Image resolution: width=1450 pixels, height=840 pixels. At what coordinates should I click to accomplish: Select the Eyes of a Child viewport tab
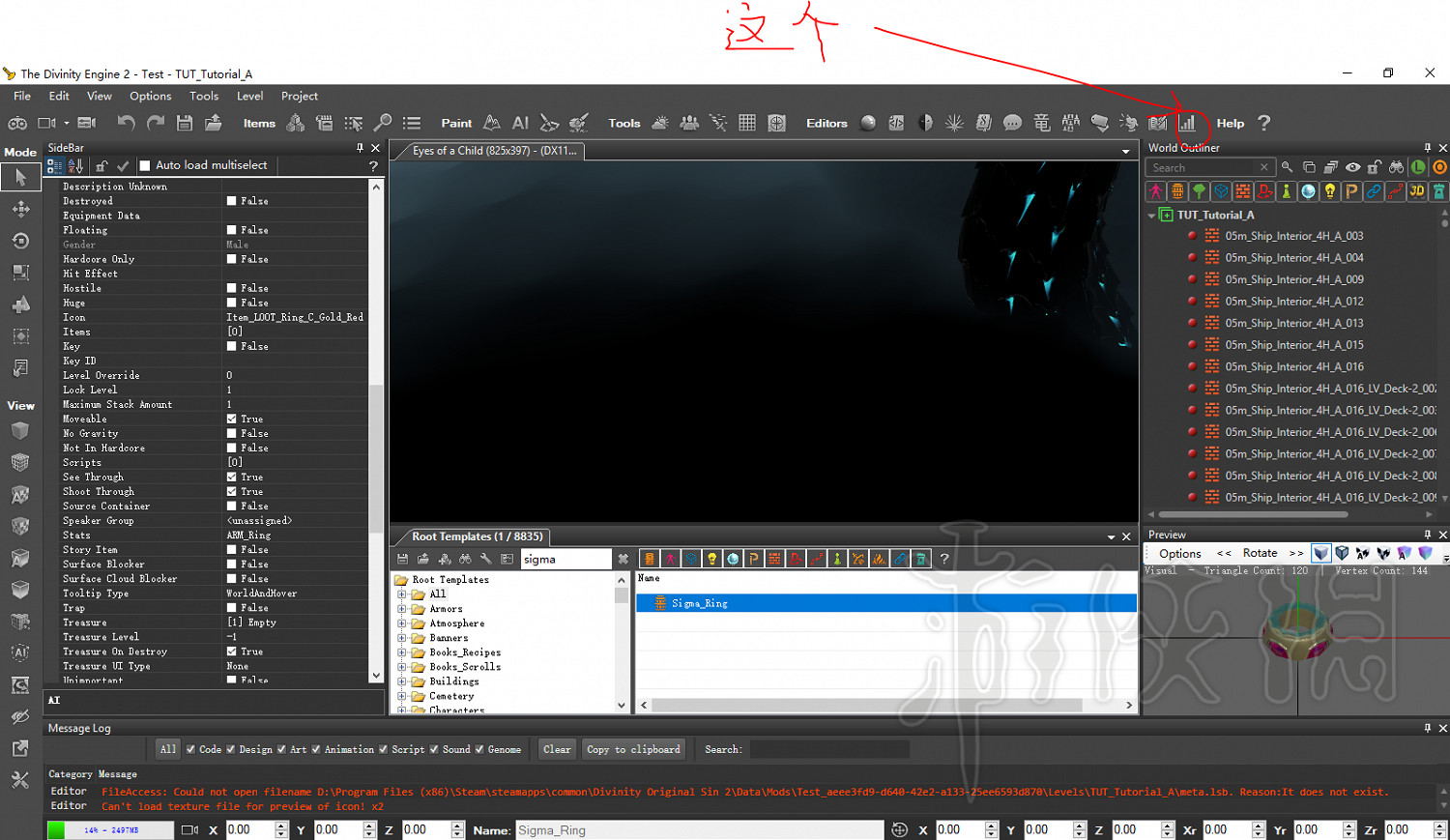pyautogui.click(x=493, y=151)
